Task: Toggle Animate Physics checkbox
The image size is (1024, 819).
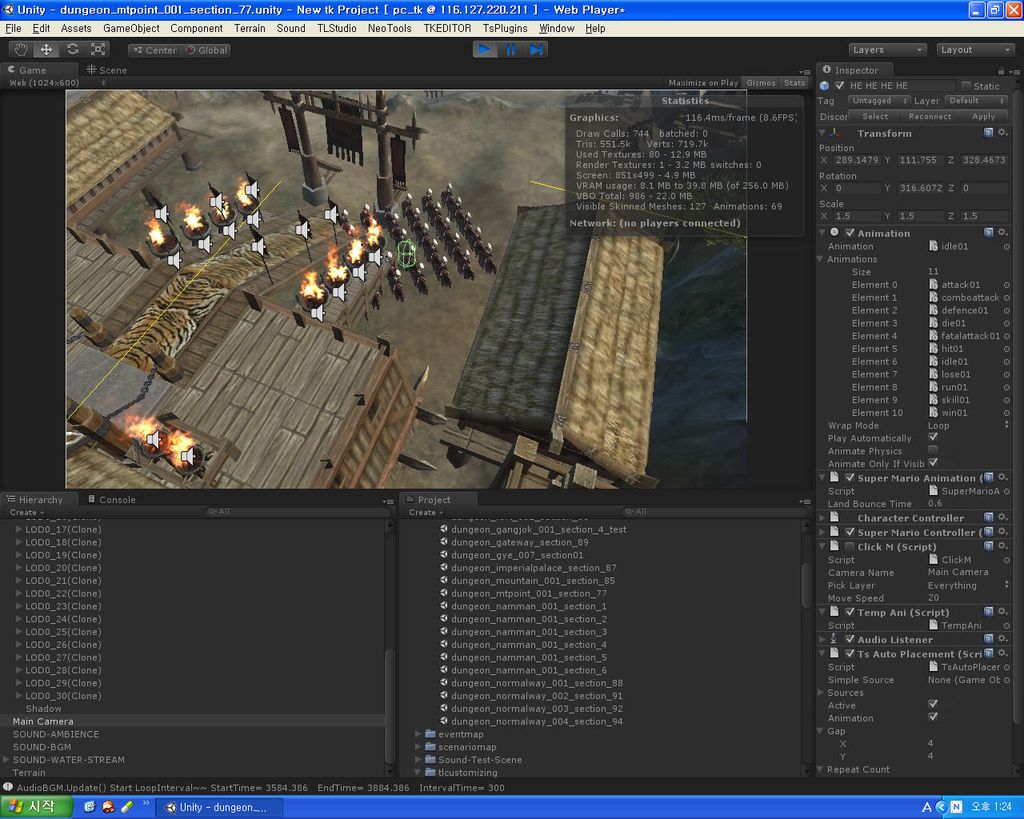Action: (933, 450)
